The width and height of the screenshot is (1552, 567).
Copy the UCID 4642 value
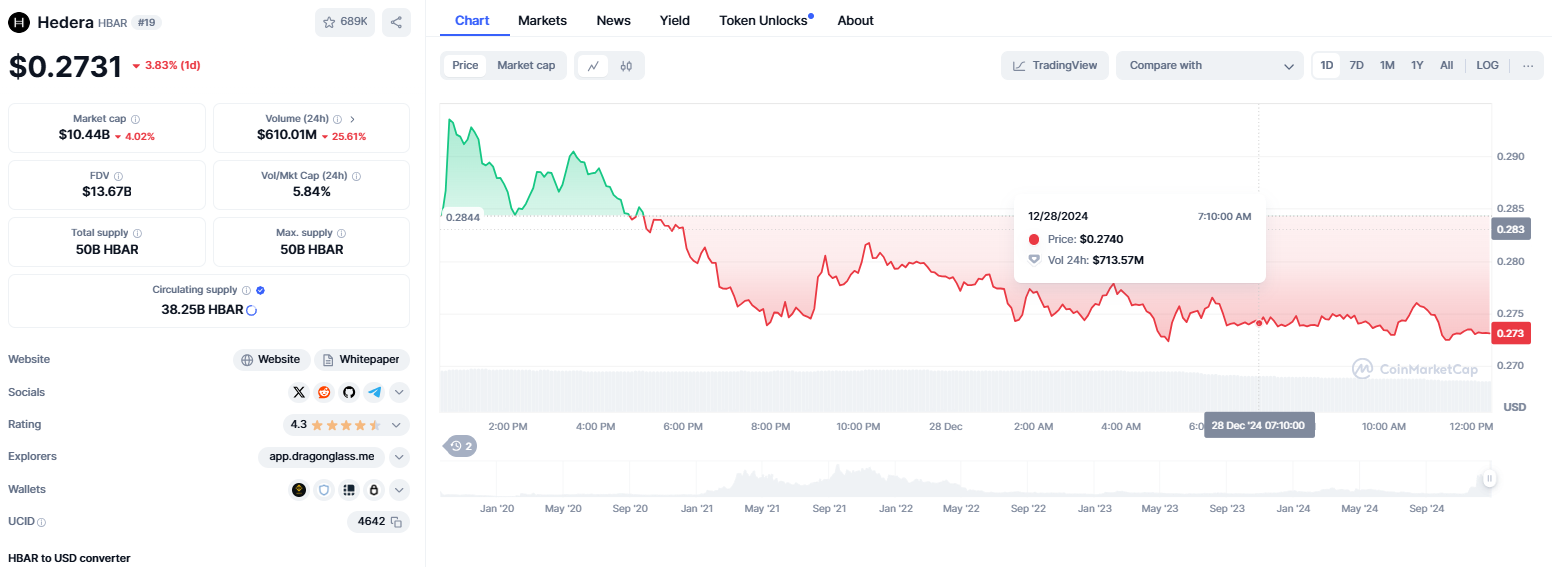coord(396,522)
